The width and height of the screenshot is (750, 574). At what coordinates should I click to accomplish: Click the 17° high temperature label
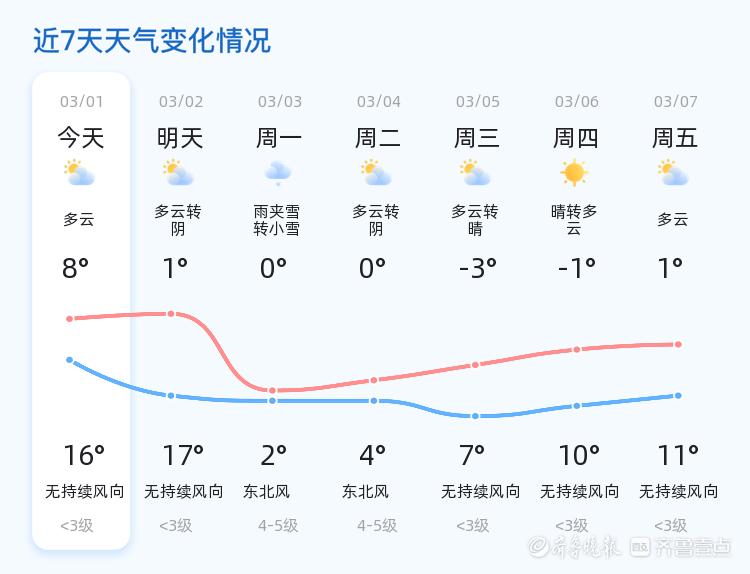tap(183, 455)
